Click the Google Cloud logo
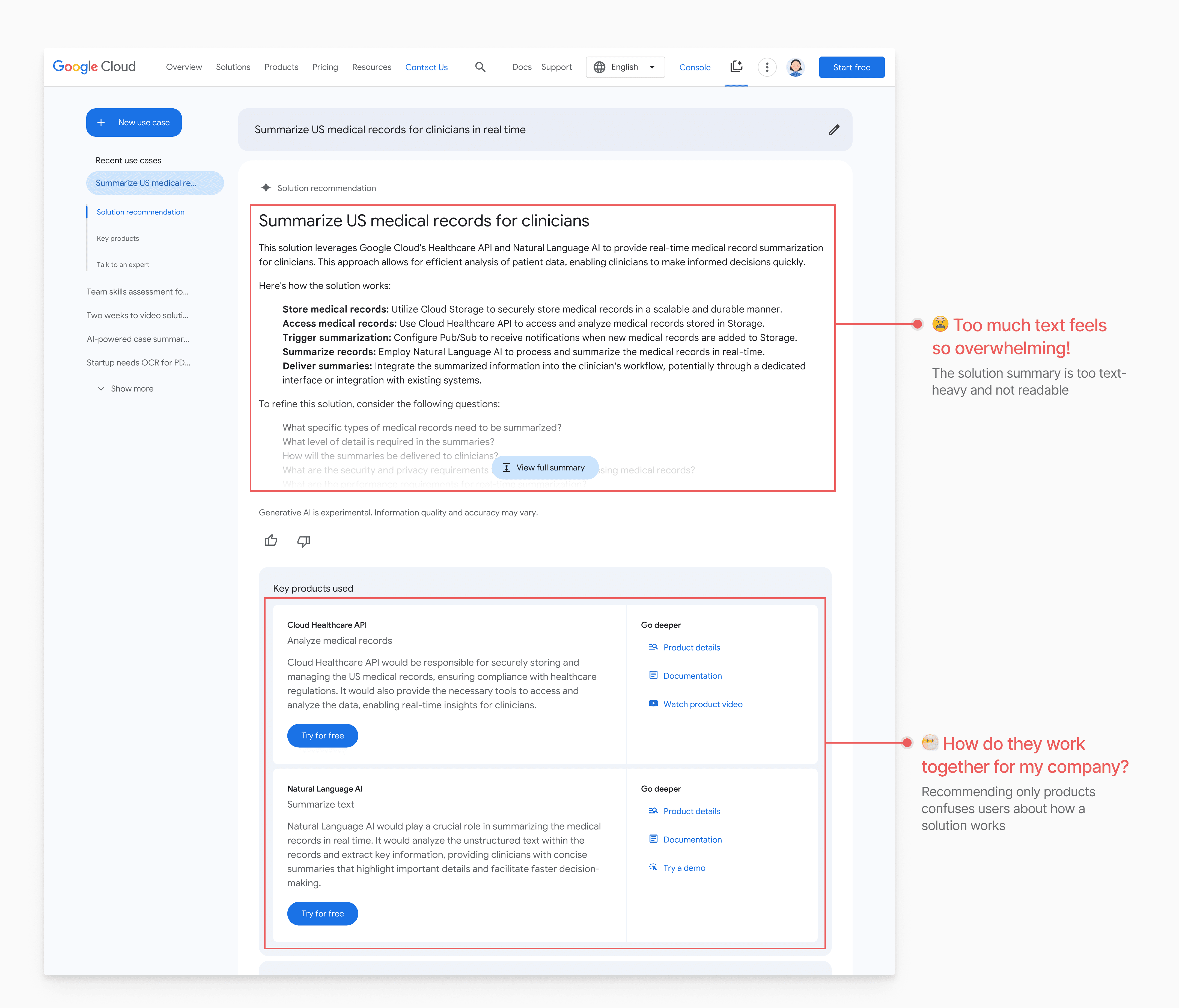This screenshot has height=1008, width=1179. tap(94, 67)
